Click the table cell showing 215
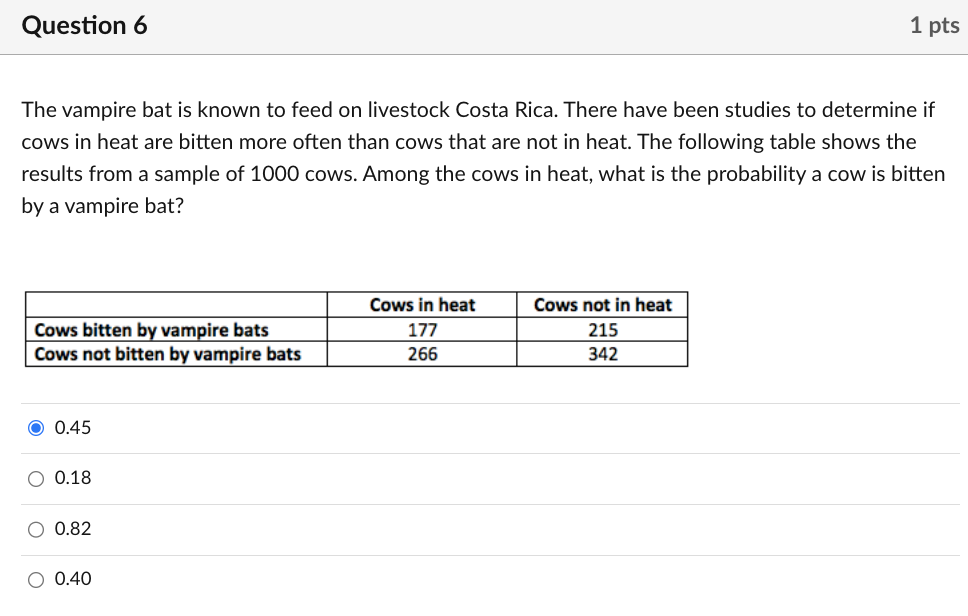The width and height of the screenshot is (968, 616). (x=603, y=330)
